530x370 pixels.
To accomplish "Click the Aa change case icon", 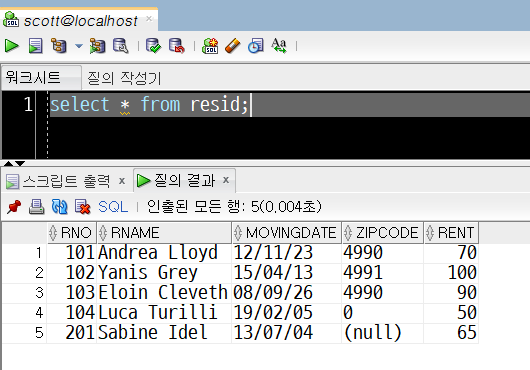I will (279, 46).
